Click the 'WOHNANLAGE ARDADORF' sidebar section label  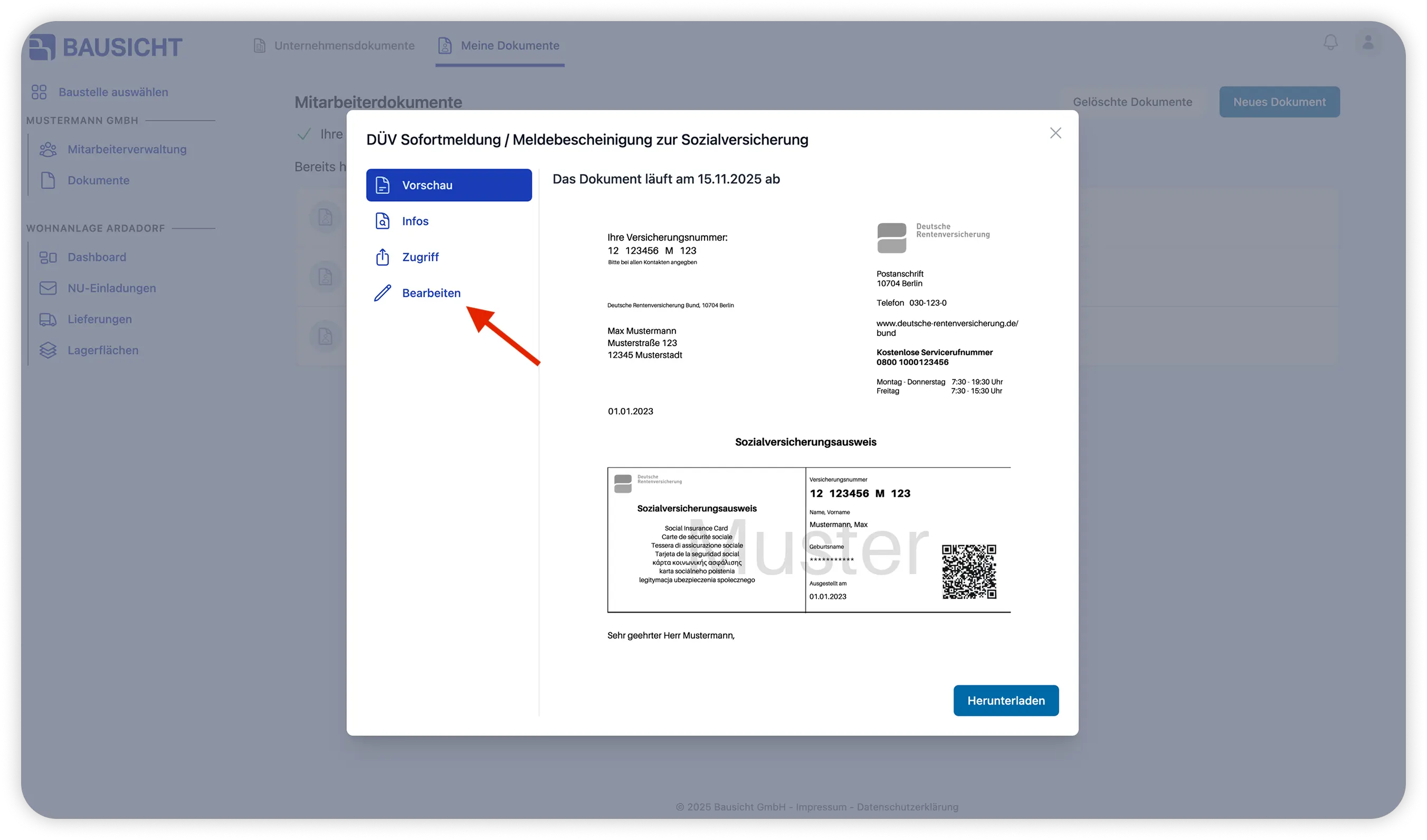coord(95,228)
